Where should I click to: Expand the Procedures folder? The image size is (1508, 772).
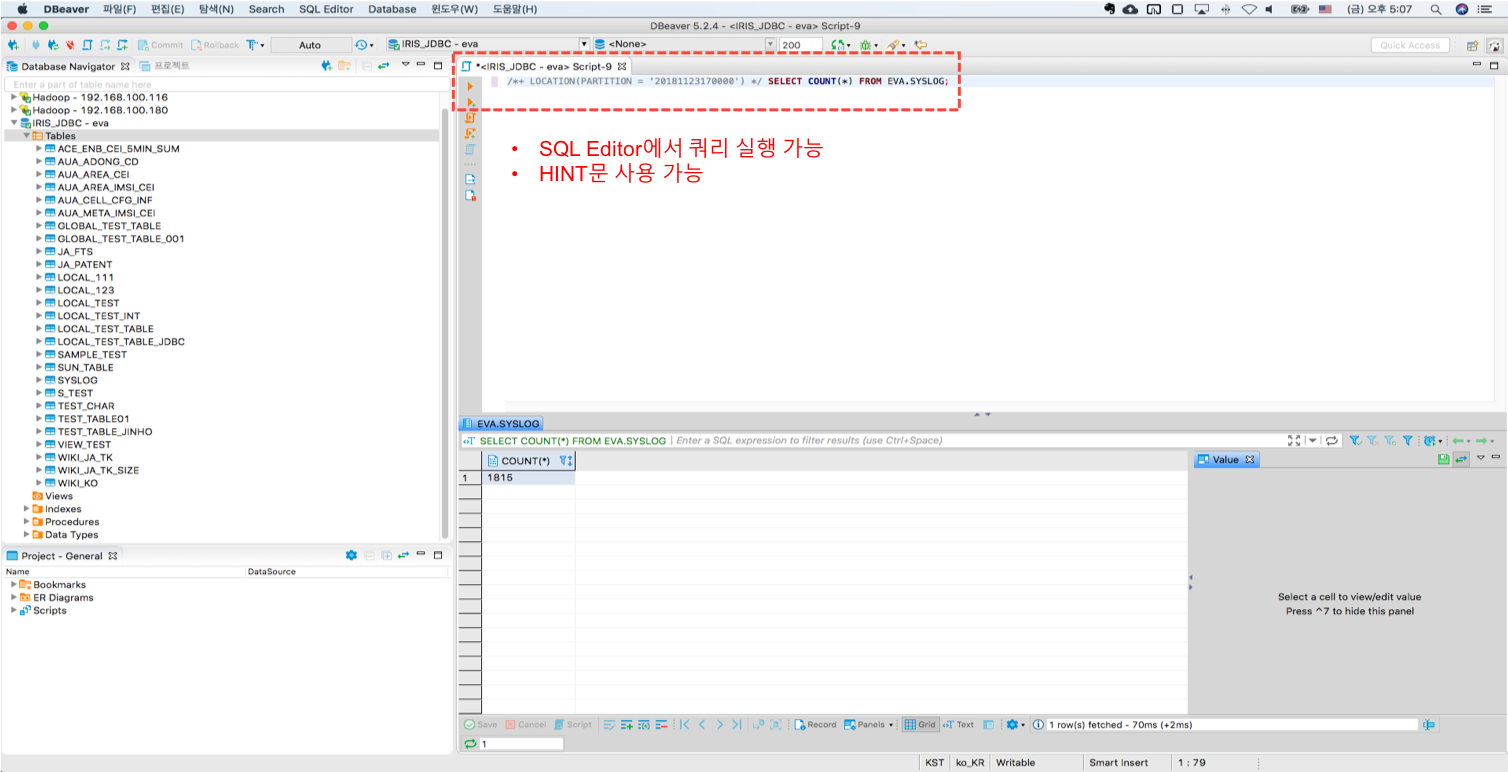[26, 522]
